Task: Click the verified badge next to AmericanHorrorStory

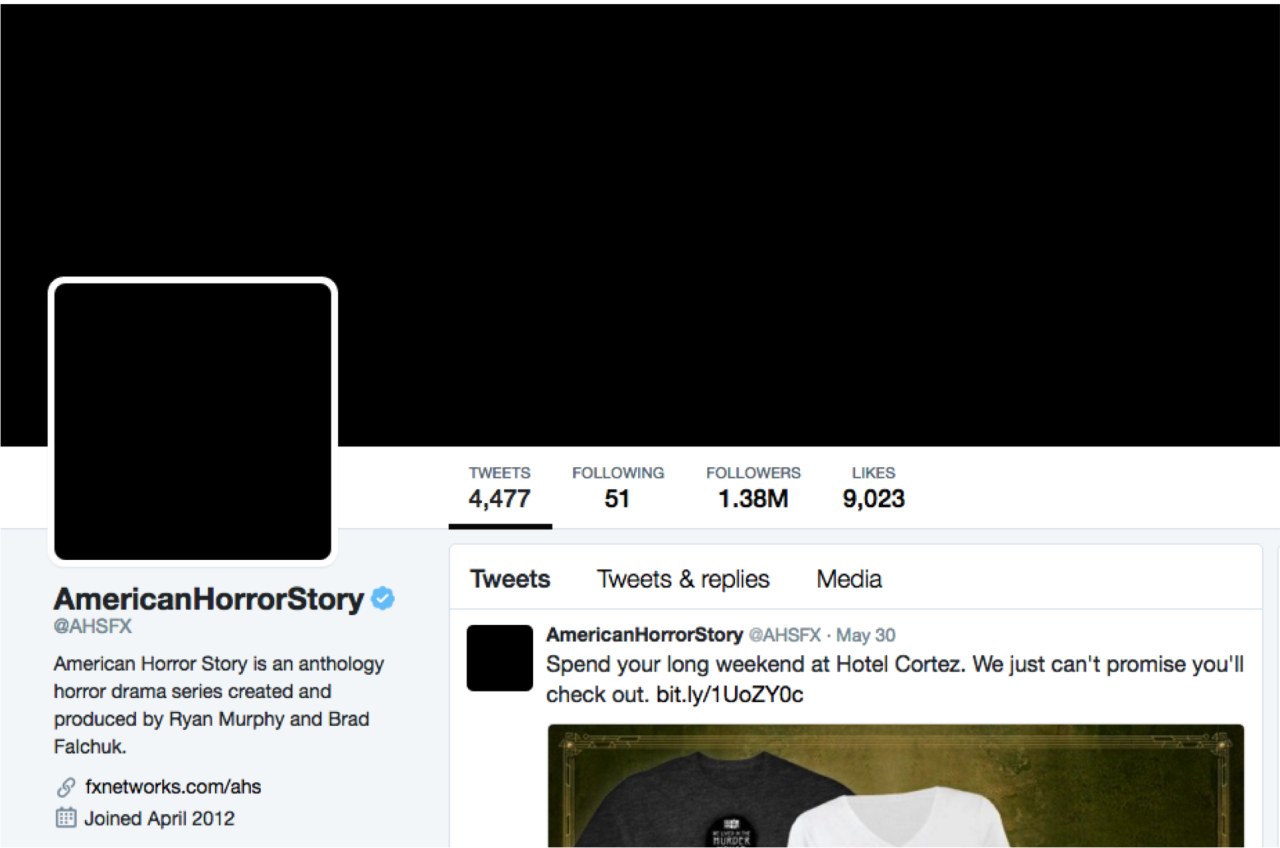Action: point(383,599)
